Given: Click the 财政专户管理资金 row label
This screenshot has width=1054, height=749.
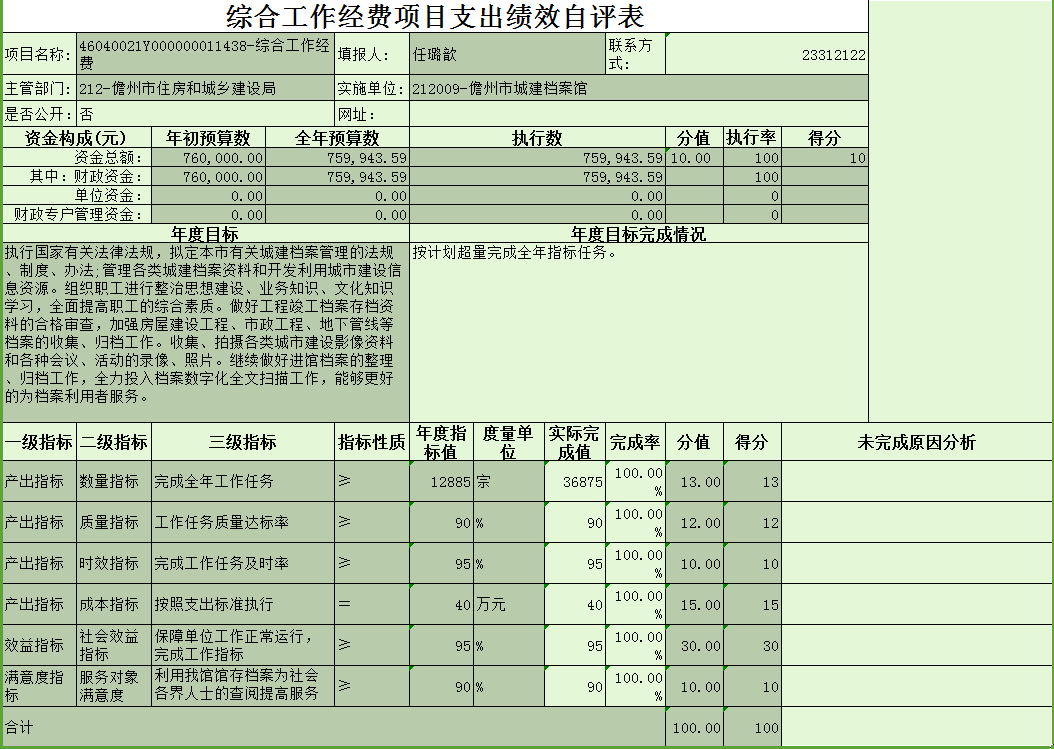Looking at the screenshot, I should click(77, 214).
